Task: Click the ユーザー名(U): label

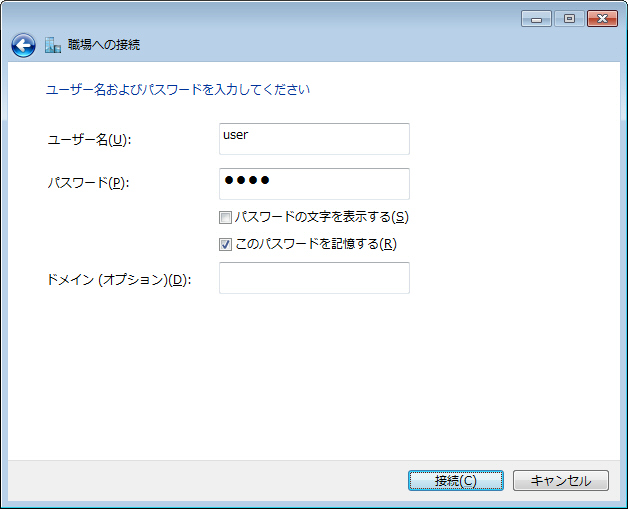Action: click(89, 140)
